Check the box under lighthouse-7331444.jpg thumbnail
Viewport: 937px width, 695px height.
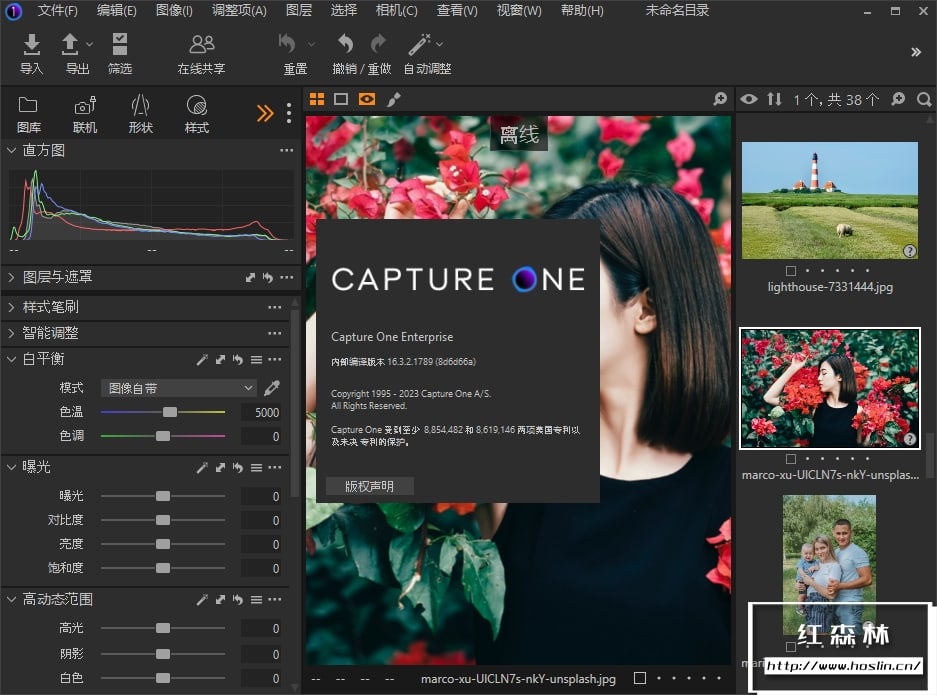[x=791, y=271]
